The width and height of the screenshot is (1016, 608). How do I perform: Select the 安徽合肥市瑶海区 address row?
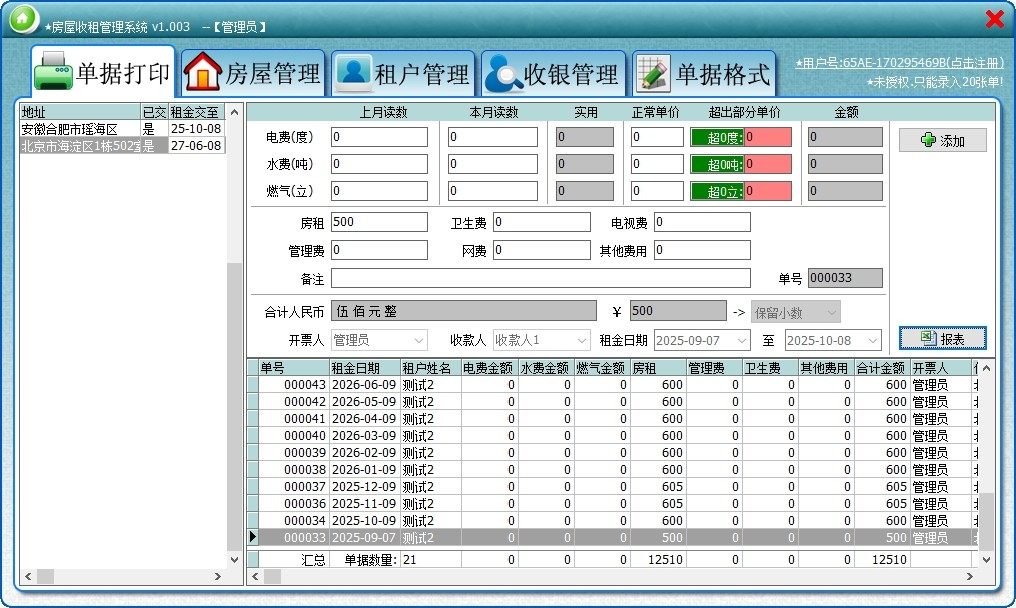pyautogui.click(x=122, y=129)
